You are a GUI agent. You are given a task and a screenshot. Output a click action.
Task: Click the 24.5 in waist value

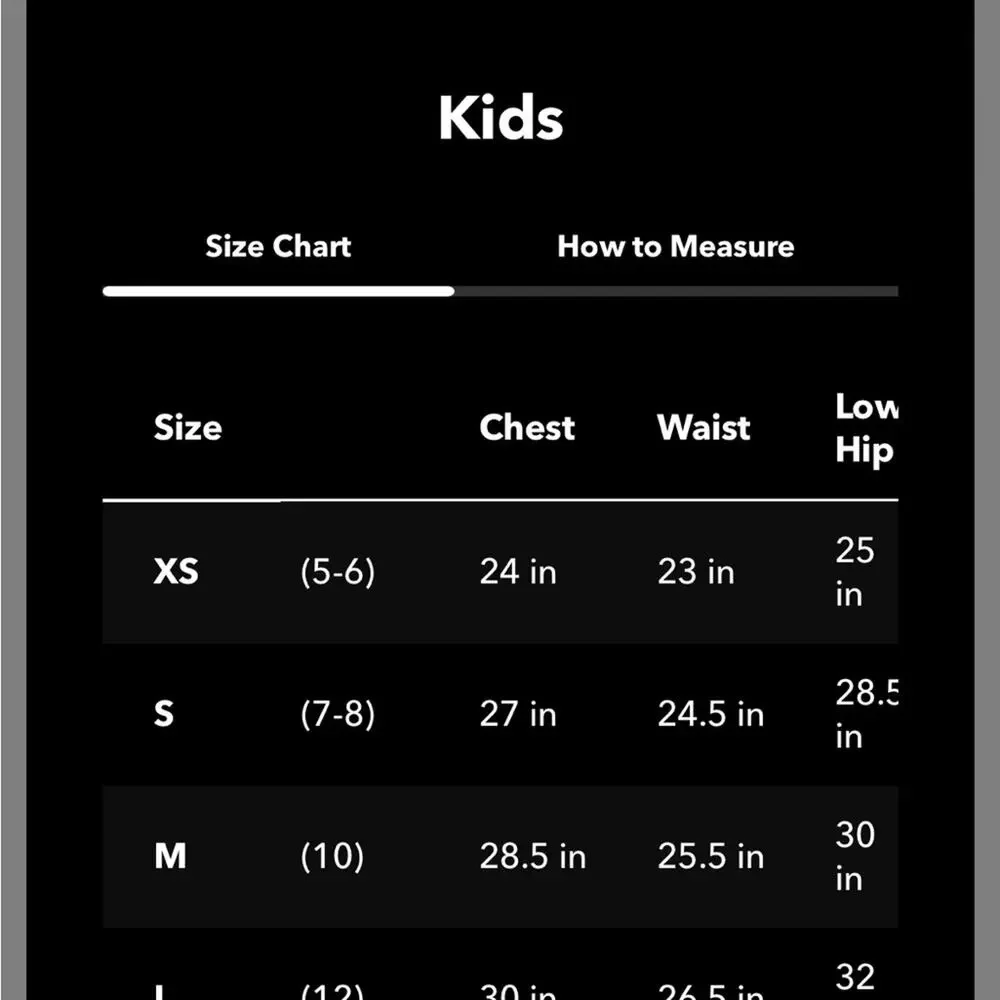(x=710, y=714)
